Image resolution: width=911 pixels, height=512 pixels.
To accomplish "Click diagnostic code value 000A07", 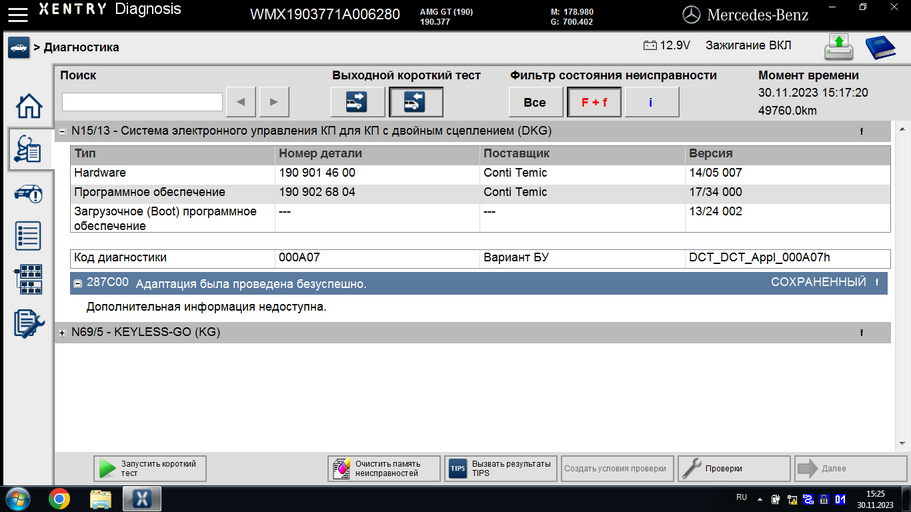I will [x=299, y=257].
